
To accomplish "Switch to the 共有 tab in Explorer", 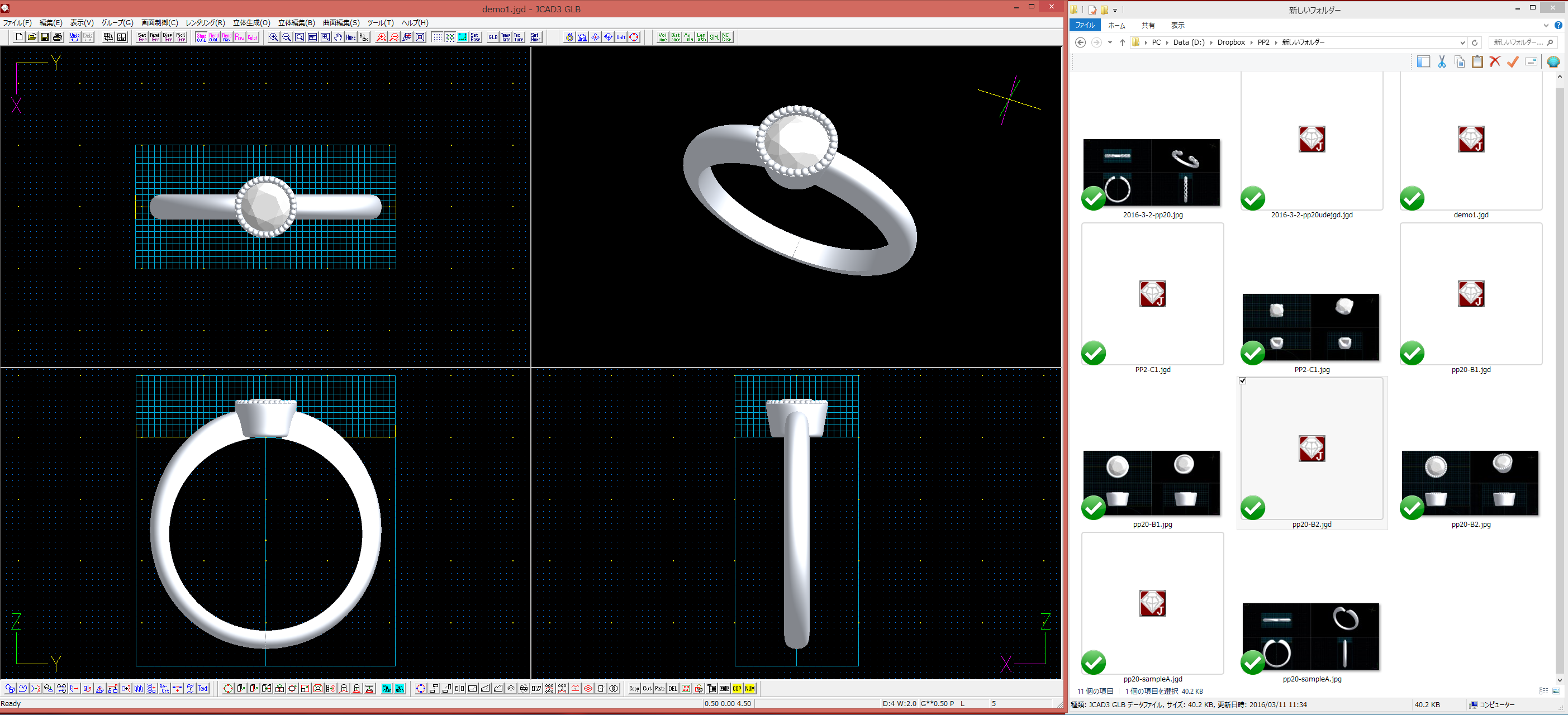I will click(1148, 26).
